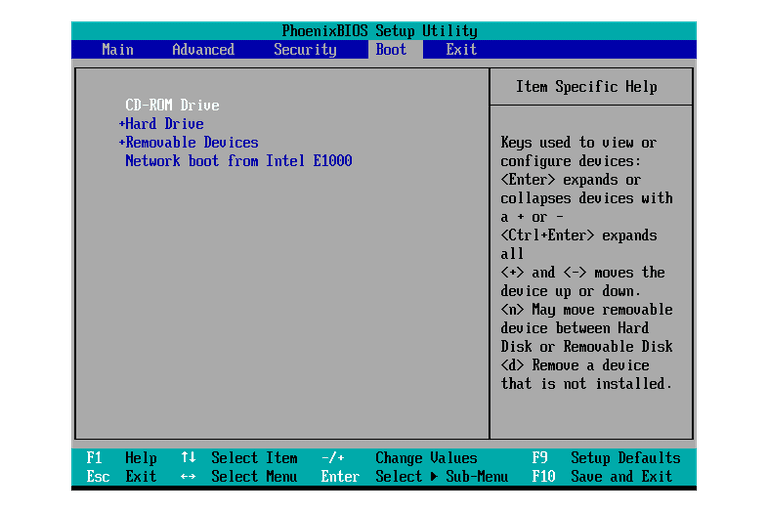Click the Enter key hint
768x512 pixels.
(340, 476)
